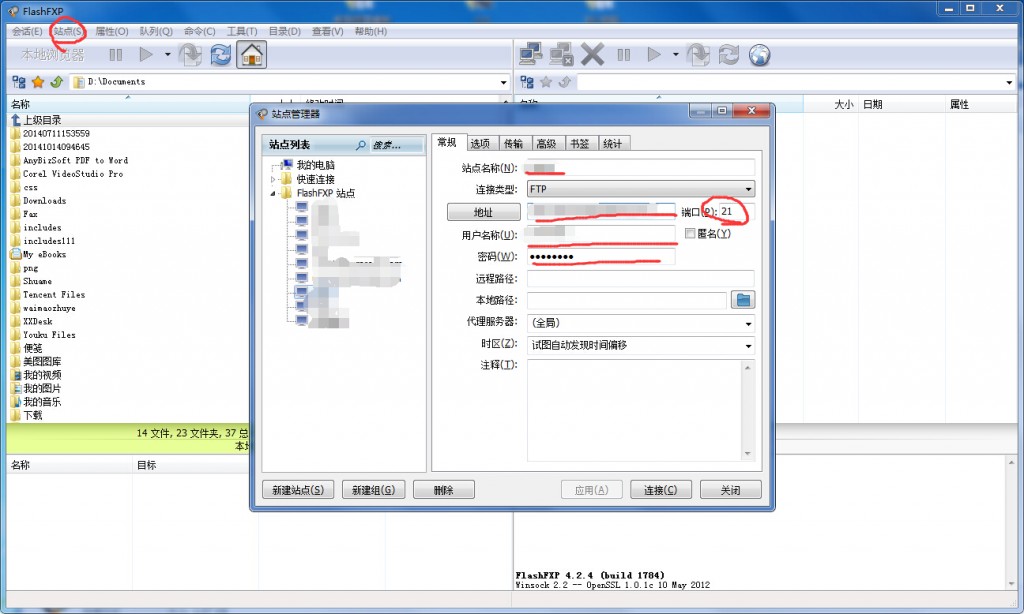Click the 远程路径 input field
Image resolution: width=1024 pixels, height=614 pixels.
[x=641, y=279]
